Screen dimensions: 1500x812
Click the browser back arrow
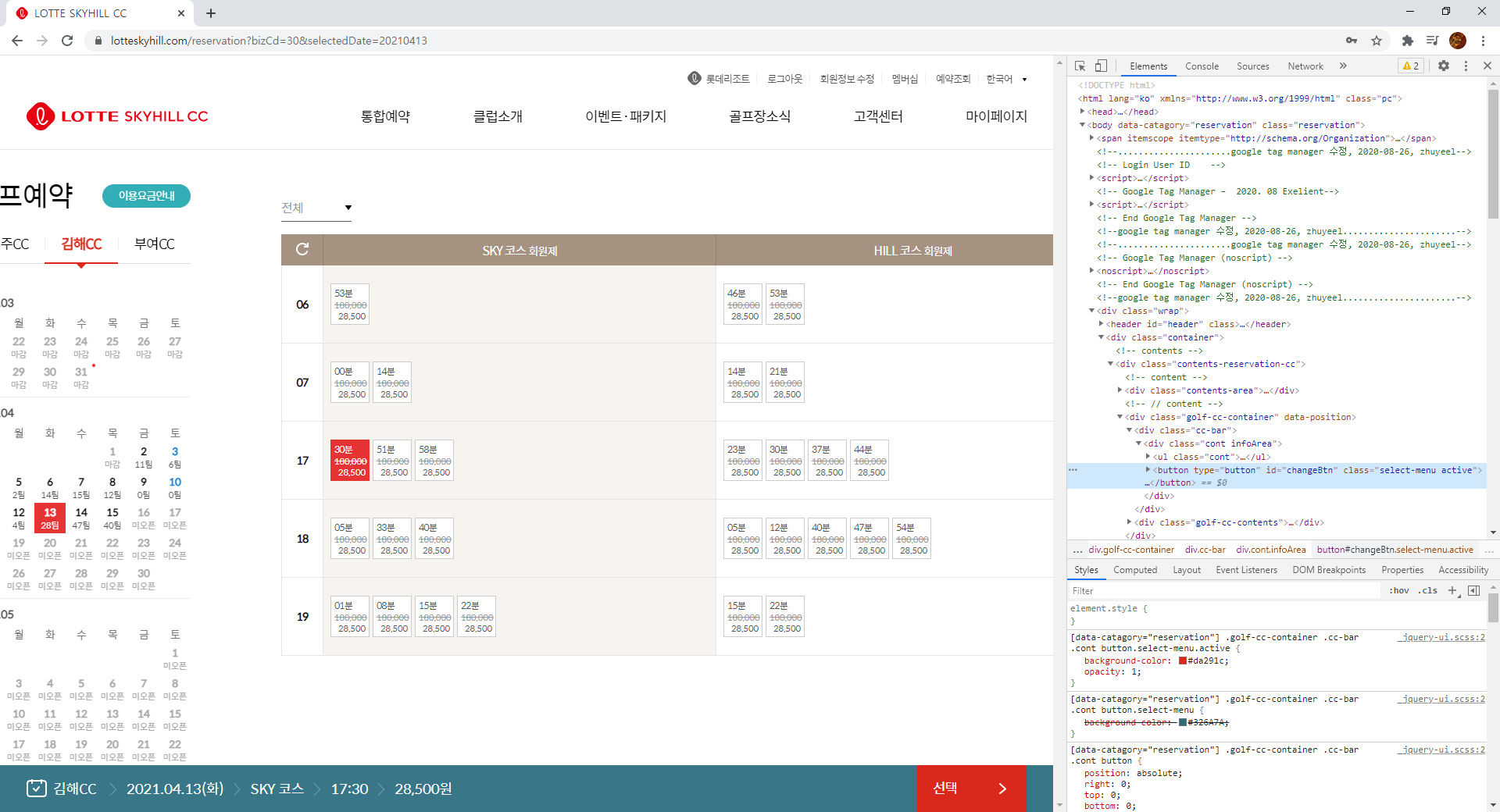click(17, 41)
